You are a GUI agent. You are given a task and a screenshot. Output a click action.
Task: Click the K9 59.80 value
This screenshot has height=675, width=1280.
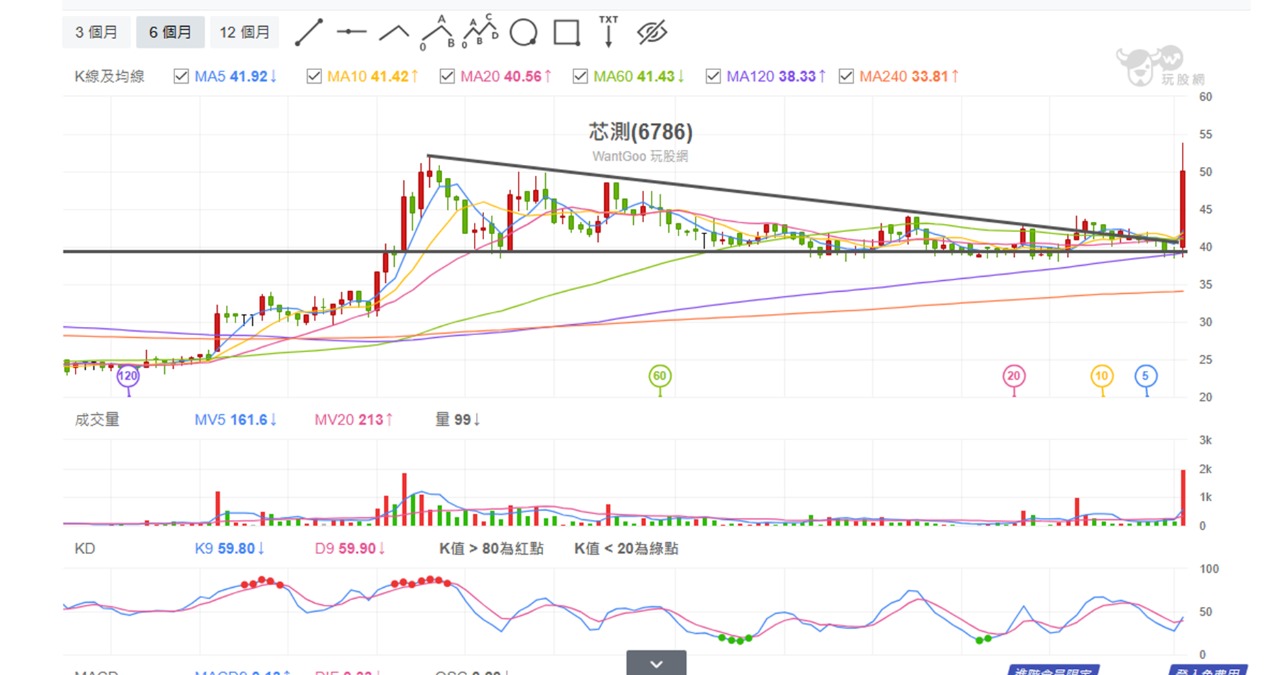pos(231,549)
